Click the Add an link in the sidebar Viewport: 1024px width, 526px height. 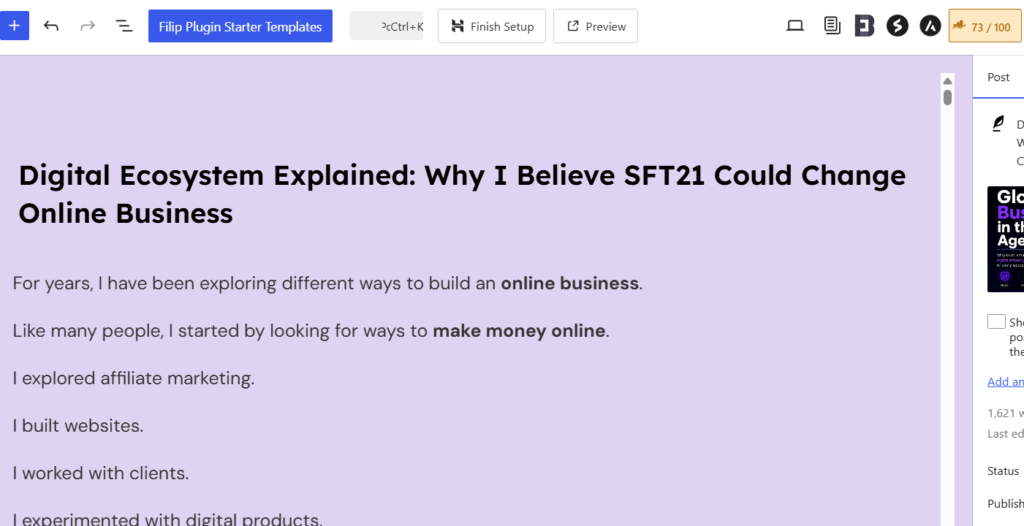point(1006,382)
